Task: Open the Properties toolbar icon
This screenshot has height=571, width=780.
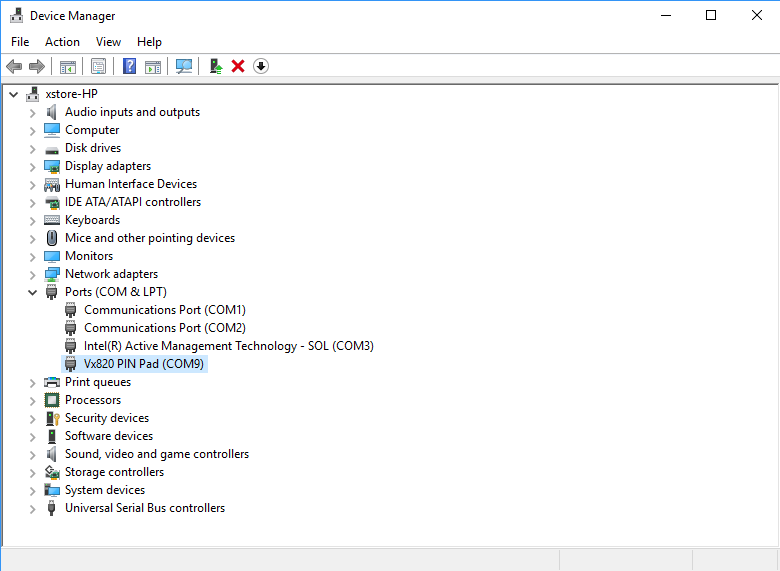Action: coord(98,66)
